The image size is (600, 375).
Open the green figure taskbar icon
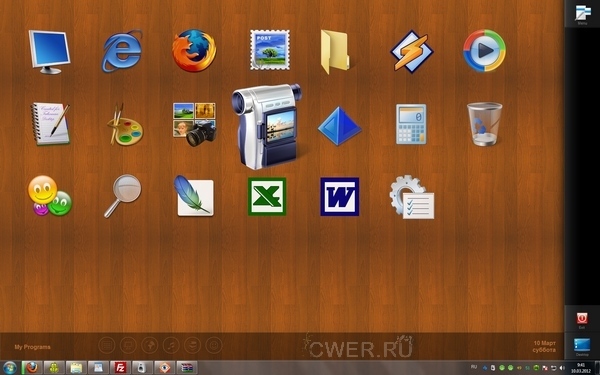54,368
